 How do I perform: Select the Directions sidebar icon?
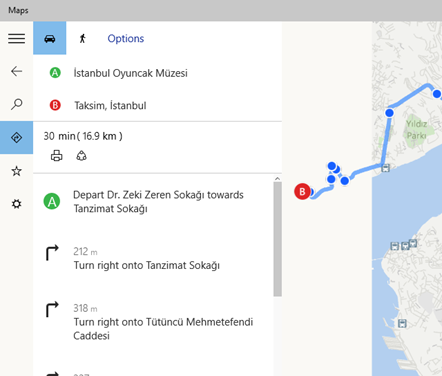pos(16,137)
